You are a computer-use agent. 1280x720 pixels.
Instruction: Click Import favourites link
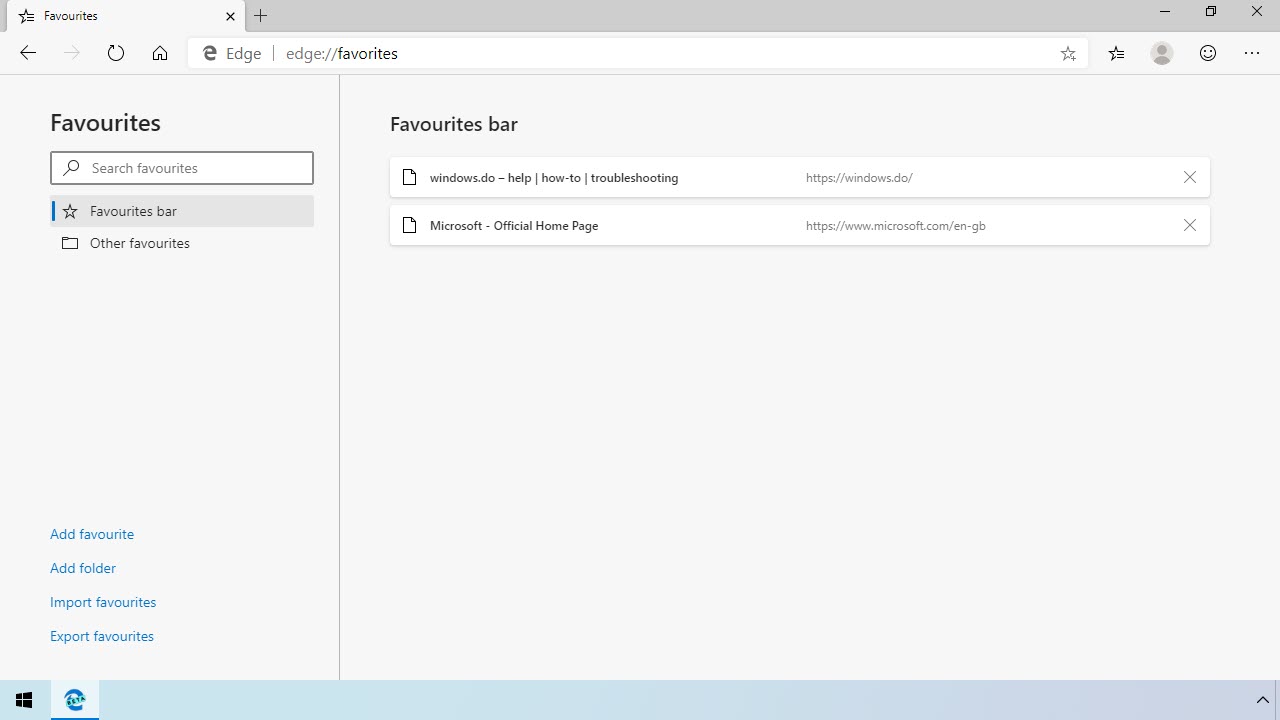pyautogui.click(x=103, y=602)
